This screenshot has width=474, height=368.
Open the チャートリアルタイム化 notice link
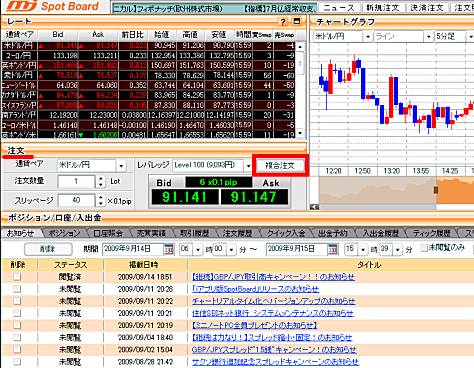click(x=274, y=301)
